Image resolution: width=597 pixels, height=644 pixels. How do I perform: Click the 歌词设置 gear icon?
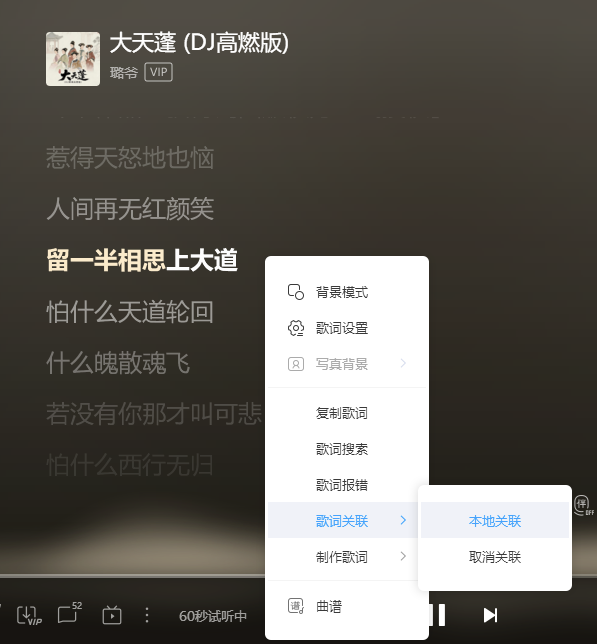click(x=296, y=328)
